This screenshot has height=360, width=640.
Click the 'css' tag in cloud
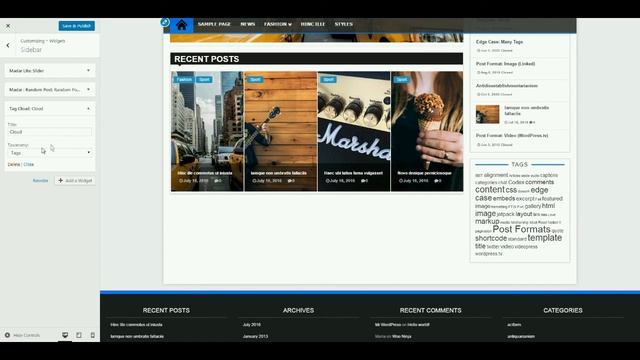click(511, 190)
